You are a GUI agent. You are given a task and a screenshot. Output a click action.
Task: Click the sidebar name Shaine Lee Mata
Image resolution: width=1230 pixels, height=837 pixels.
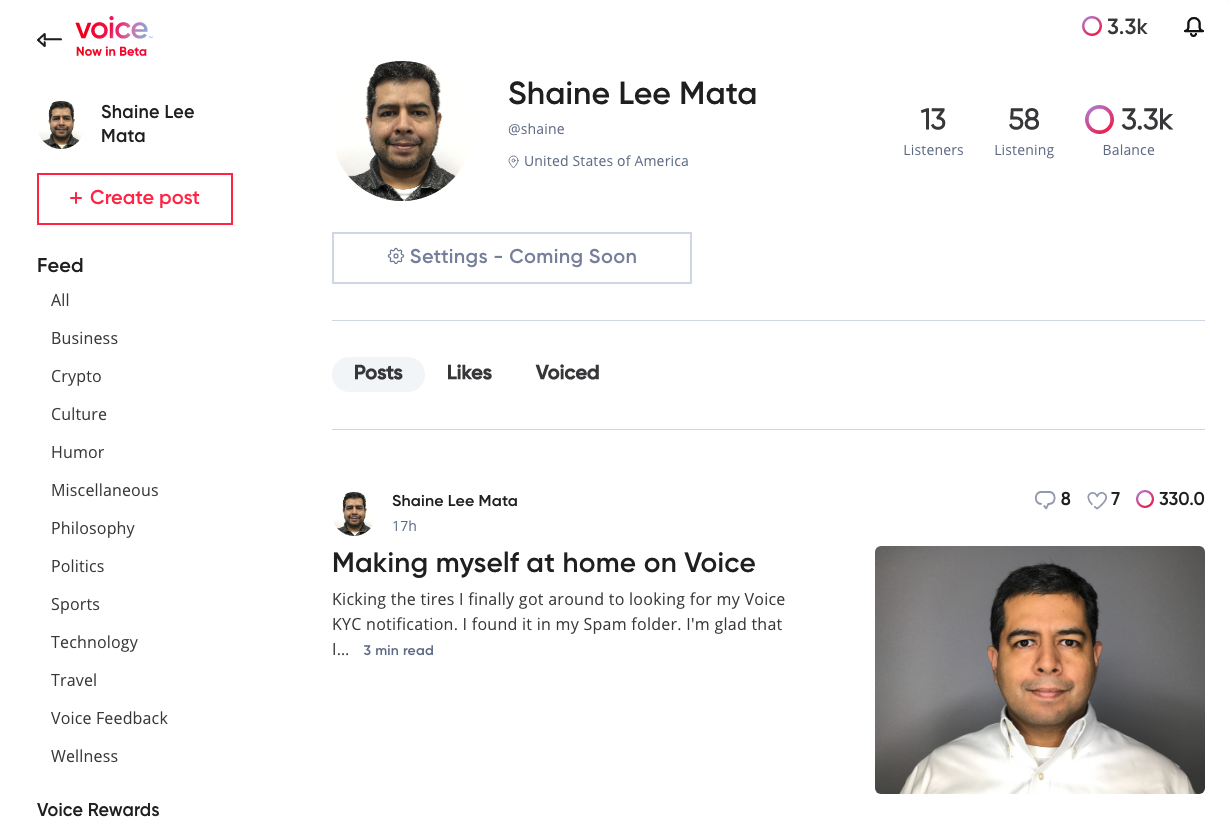point(148,124)
